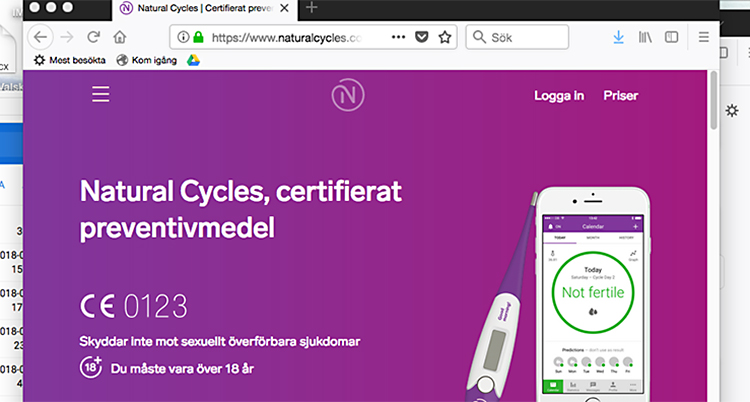Click the gear icon in the background window
The height and width of the screenshot is (402, 750).
click(x=732, y=111)
